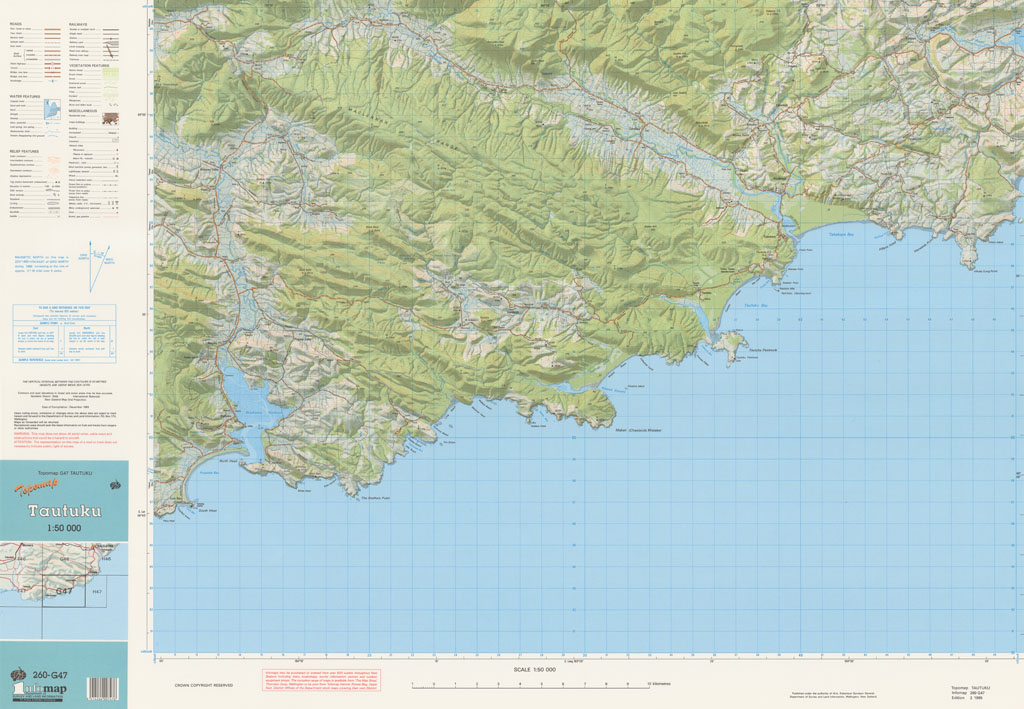Click the ROADS legend heading
Image resolution: width=1024 pixels, height=709 pixels.
click(17, 23)
